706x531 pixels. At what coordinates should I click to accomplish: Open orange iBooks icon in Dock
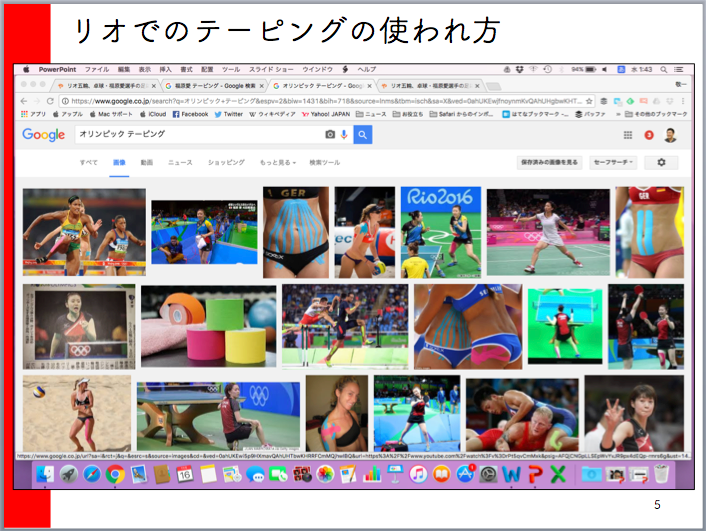442,475
